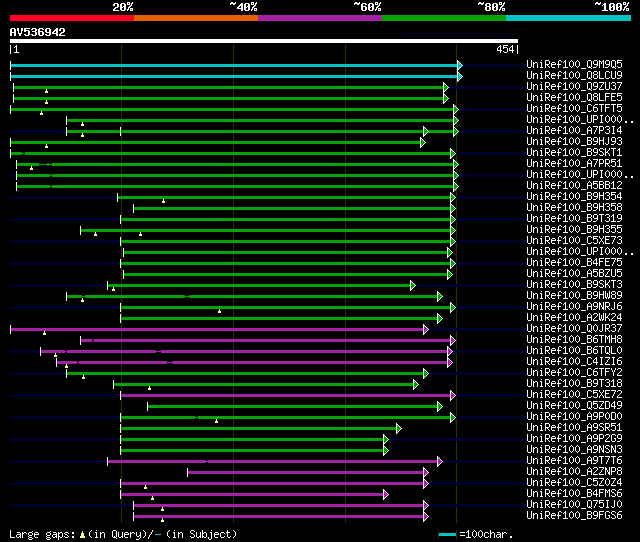Click the UniRef100_A5BB12 label
The width and height of the screenshot is (640, 542).
point(574,185)
